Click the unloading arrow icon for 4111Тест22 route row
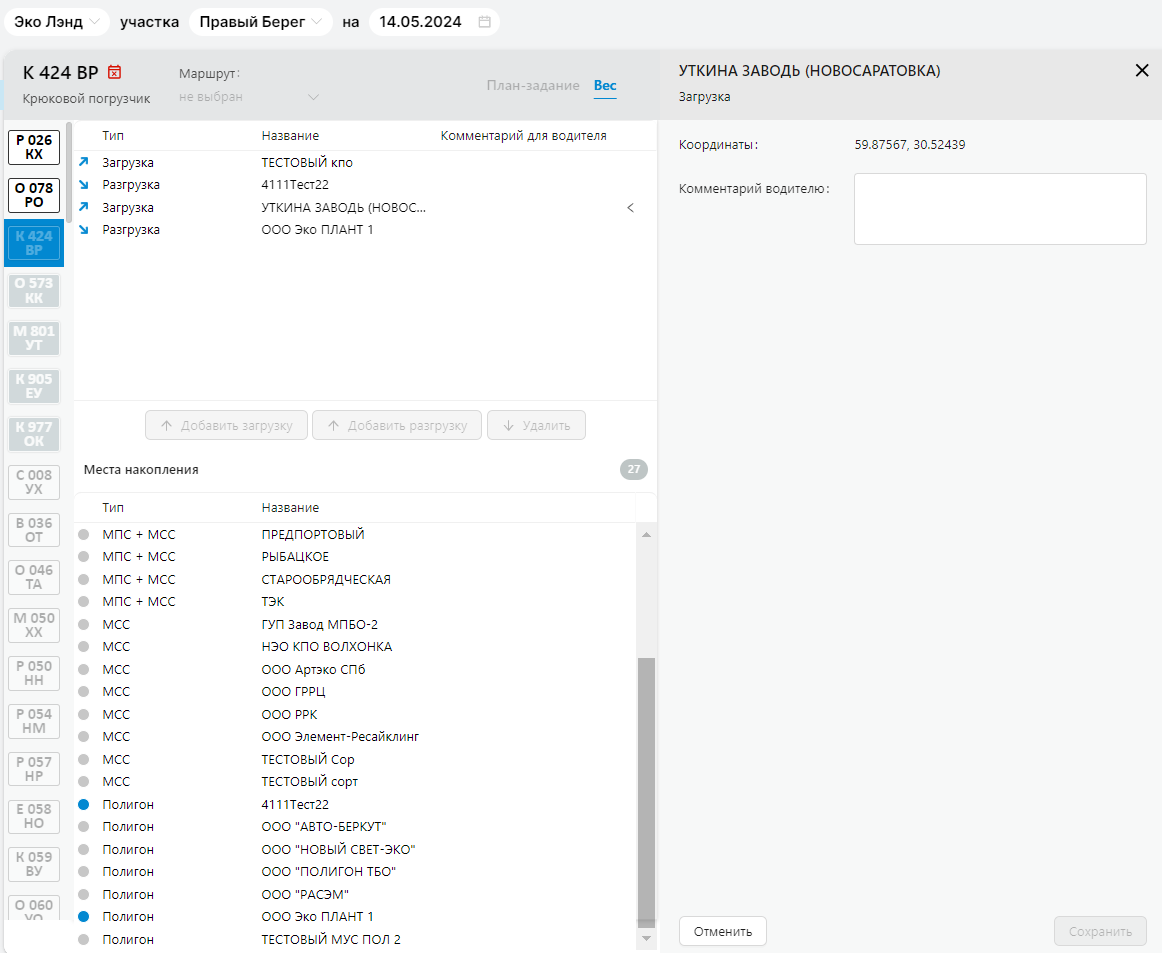 [84, 185]
